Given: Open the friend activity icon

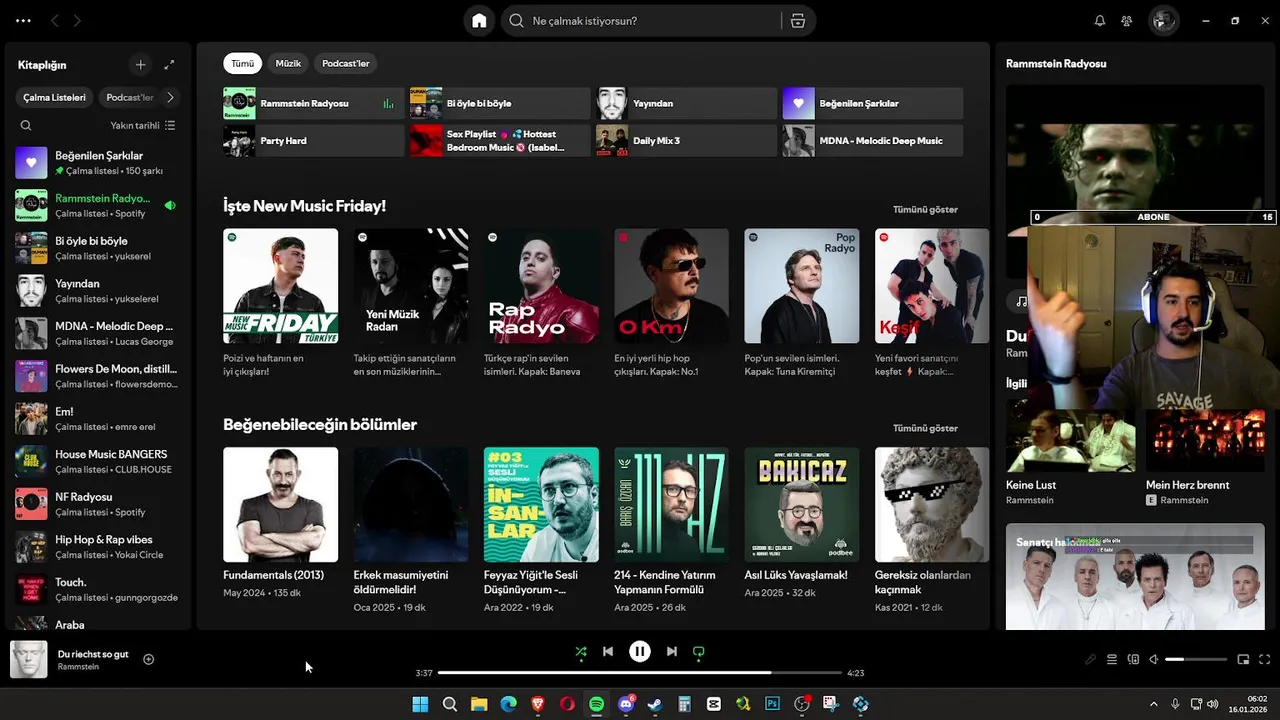Looking at the screenshot, I should (x=1127, y=21).
